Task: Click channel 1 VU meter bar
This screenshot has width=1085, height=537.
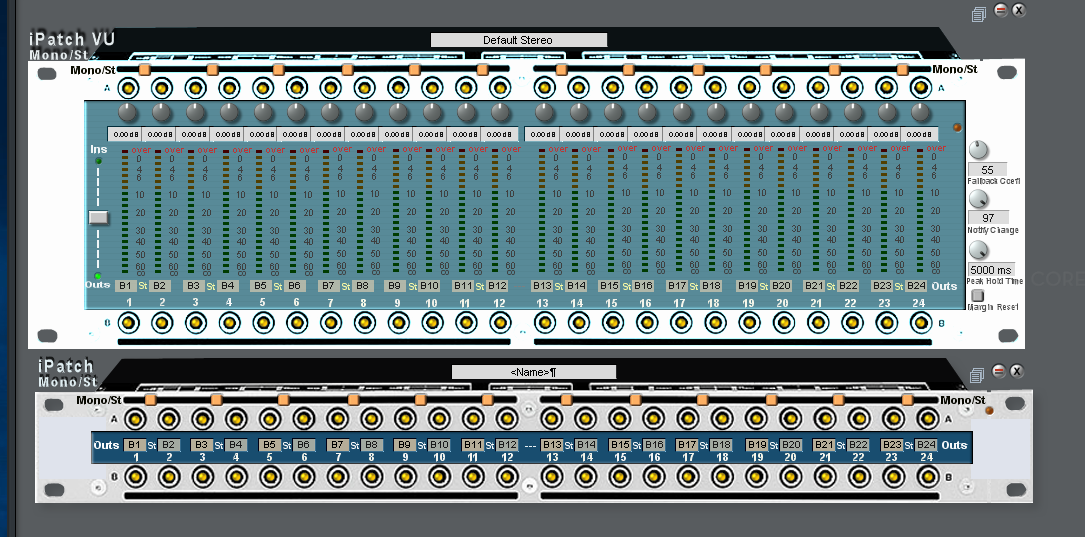Action: [125, 212]
